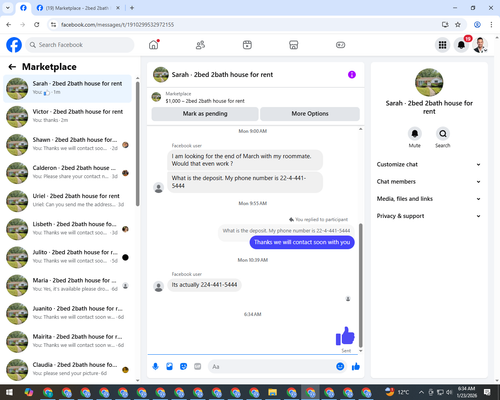The width and height of the screenshot is (500, 400).
Task: Open the notifications bell with badge
Action: click(461, 45)
